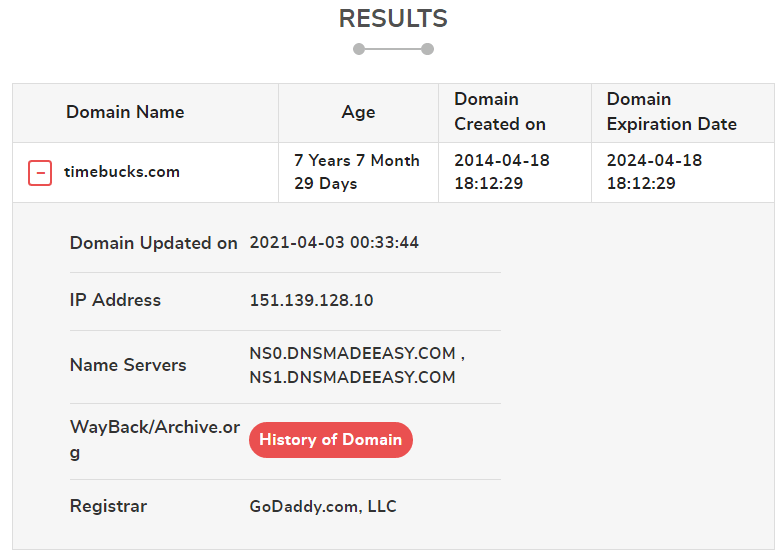Click the GoDaddy.com, LLC registrar value
783x557 pixels.
(323, 507)
